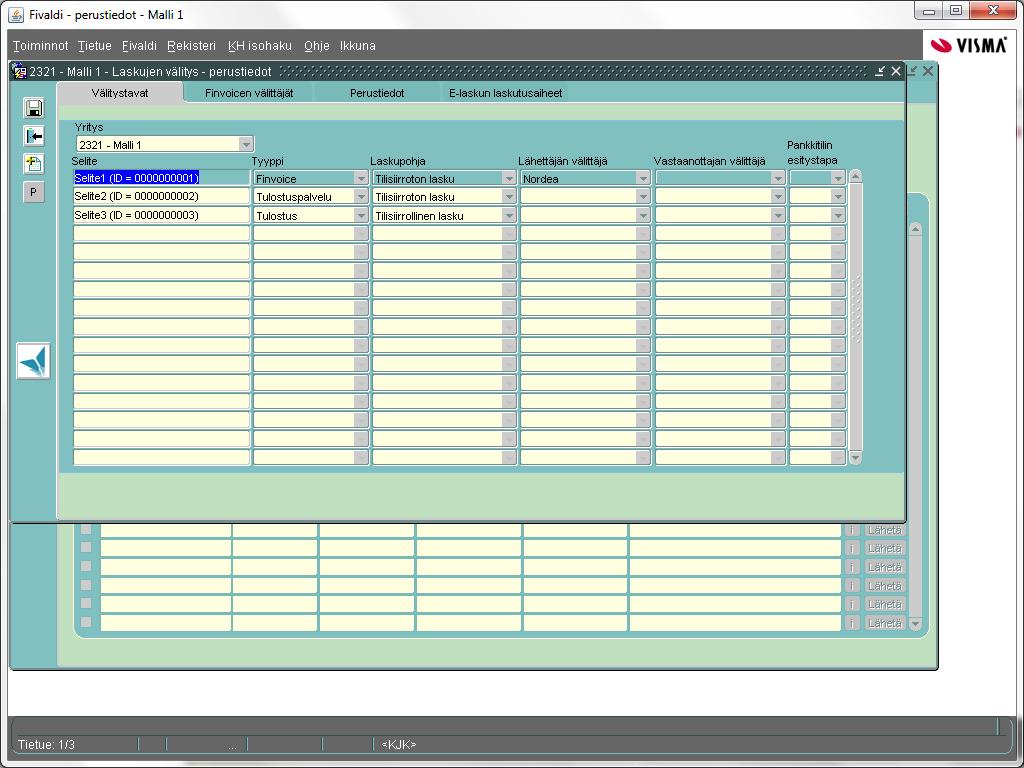Open Tyyppi dropdown showing Tulostus

click(360, 216)
